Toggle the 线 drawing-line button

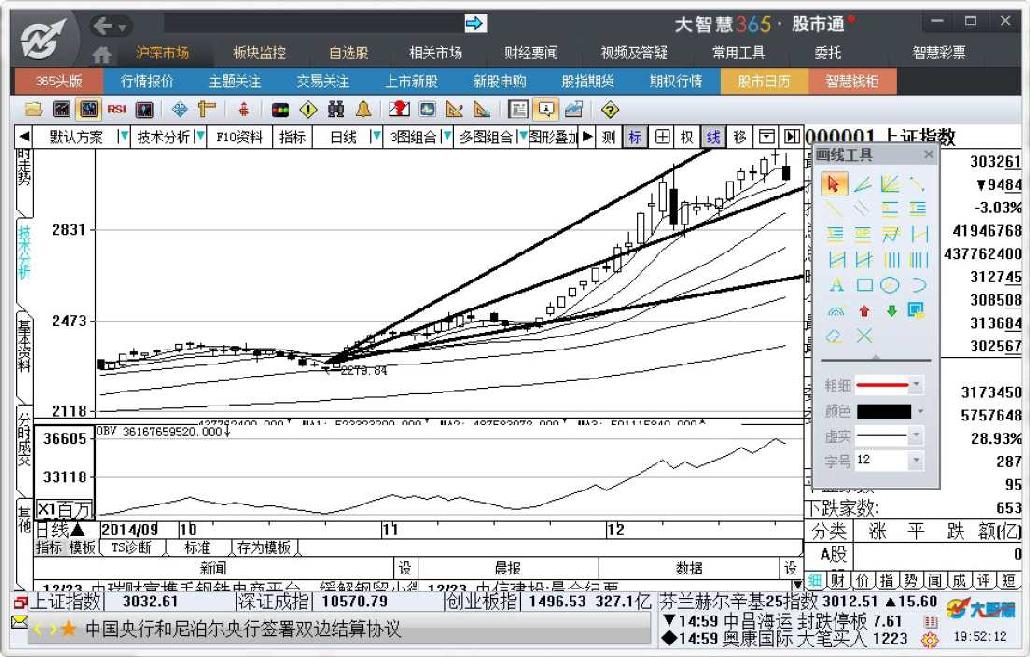coord(713,137)
